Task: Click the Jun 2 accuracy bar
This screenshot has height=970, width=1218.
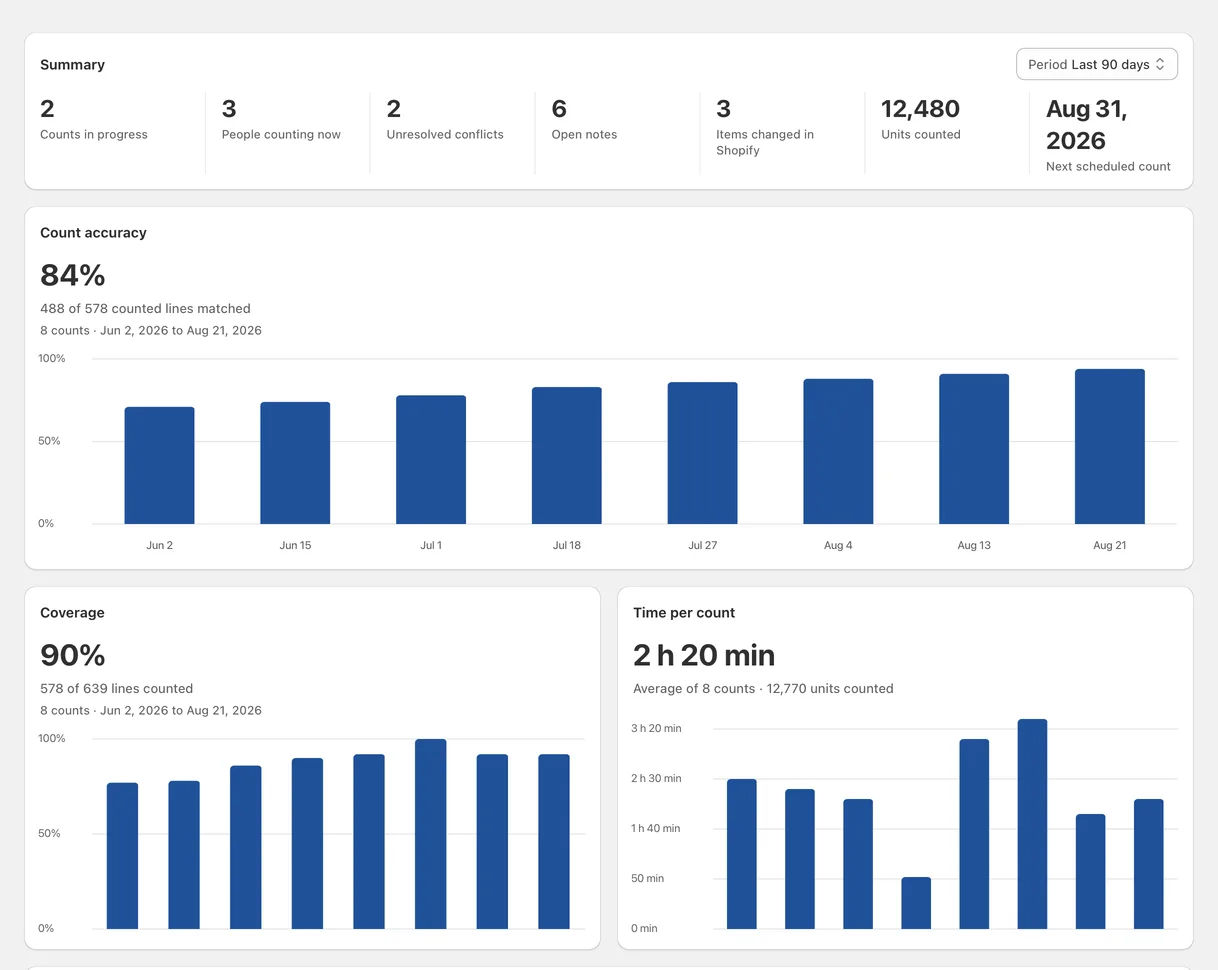Action: coord(159,465)
